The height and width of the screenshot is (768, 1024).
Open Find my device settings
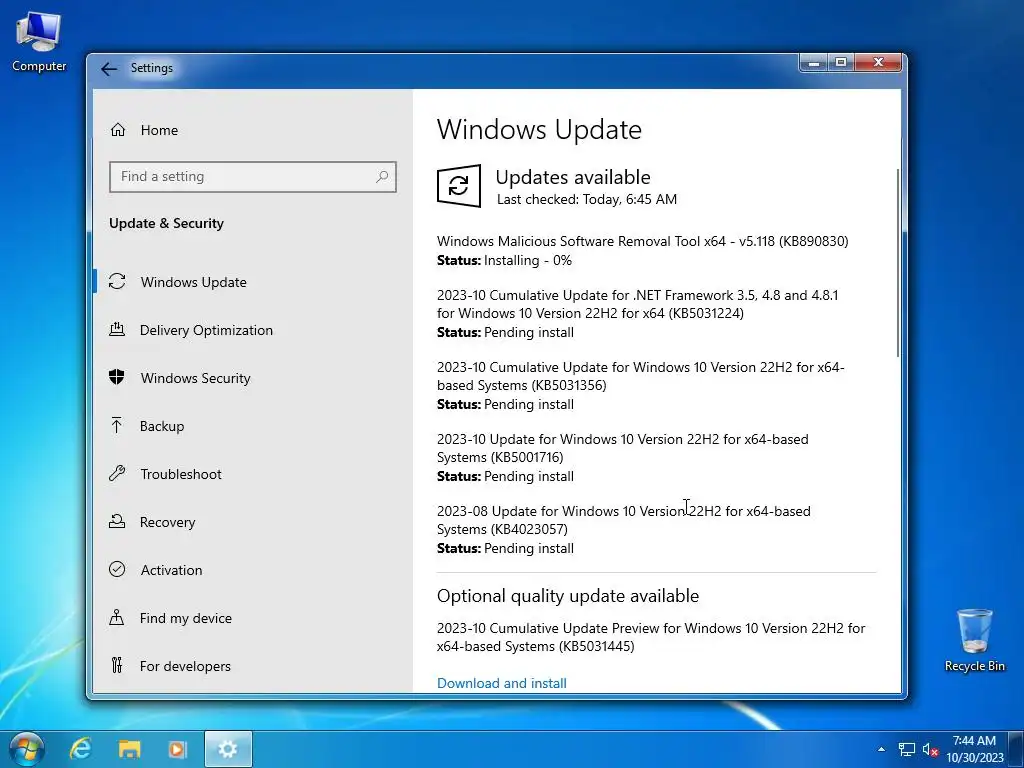click(x=185, y=618)
